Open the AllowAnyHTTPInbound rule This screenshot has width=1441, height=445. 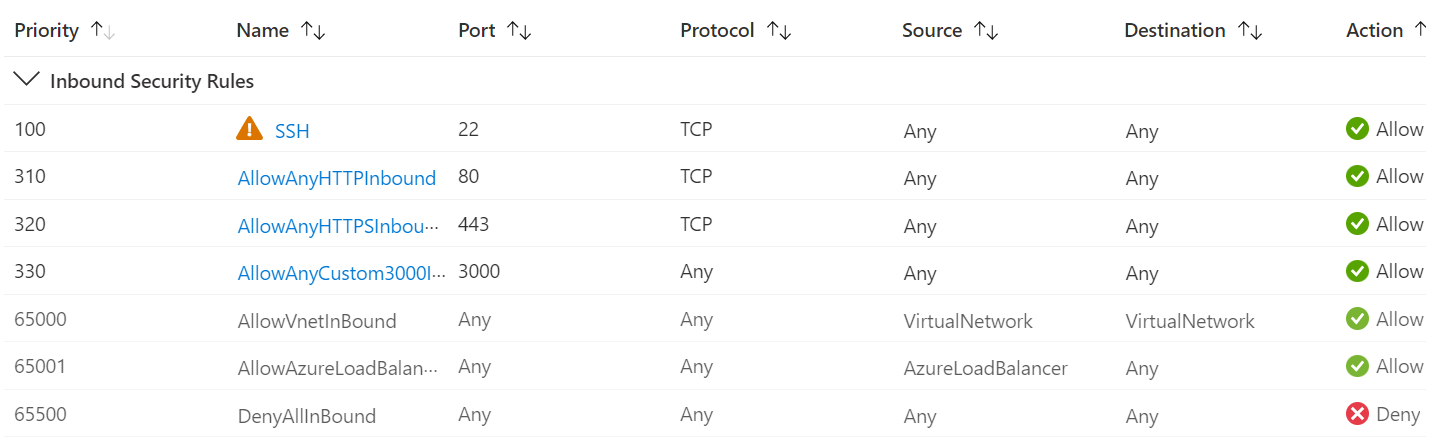[337, 178]
